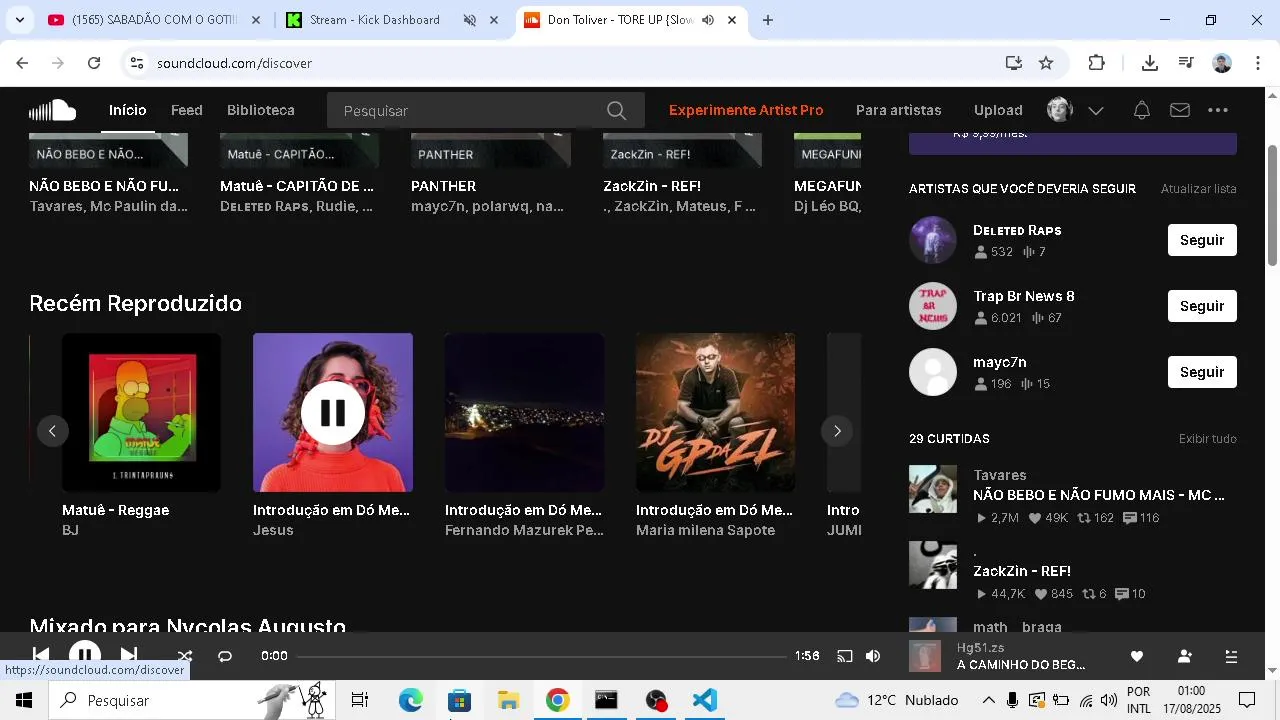Follow Trap Br News 8
The width and height of the screenshot is (1280, 720).
(x=1202, y=306)
